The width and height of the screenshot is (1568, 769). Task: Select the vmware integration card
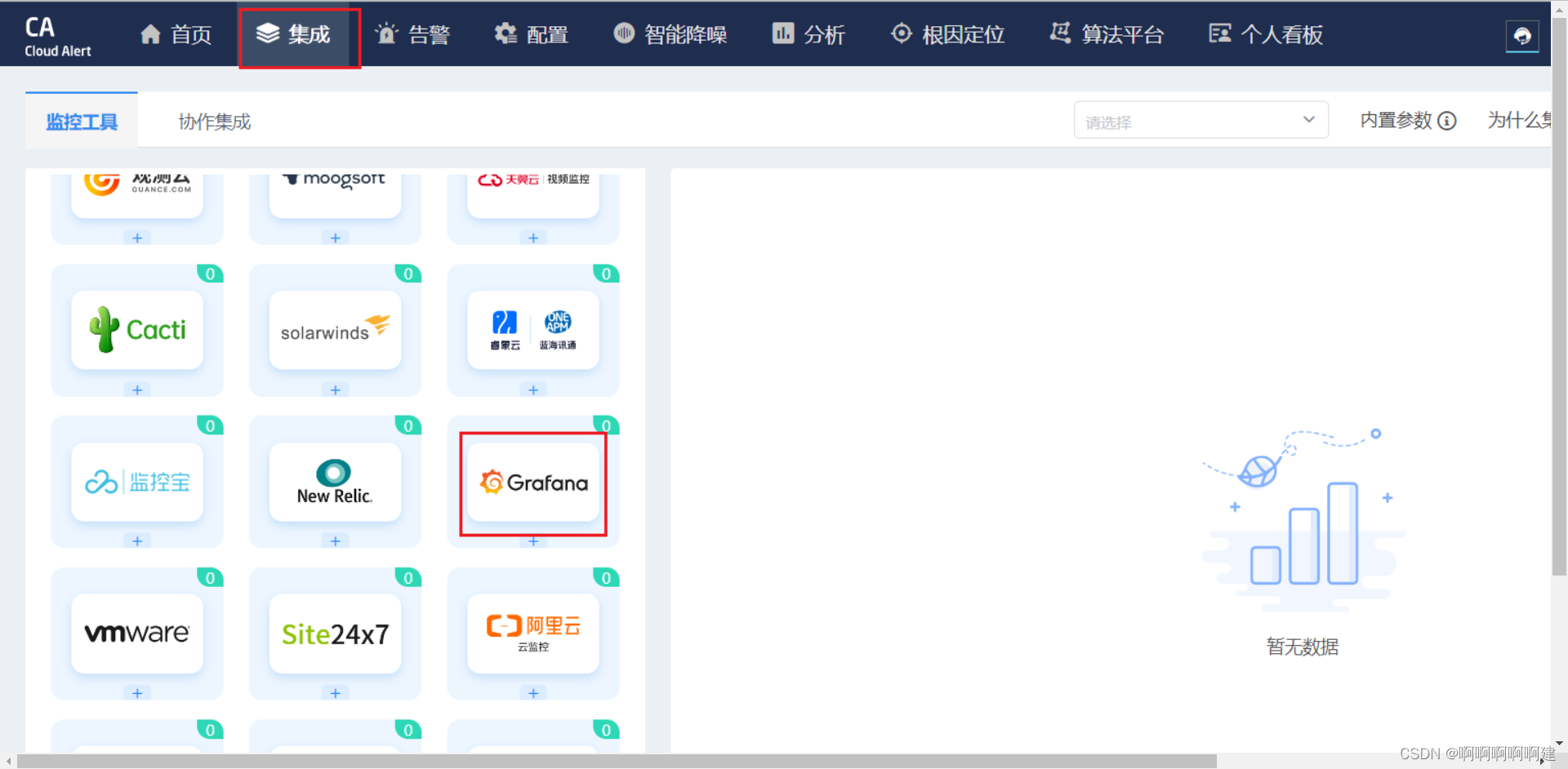click(x=137, y=633)
